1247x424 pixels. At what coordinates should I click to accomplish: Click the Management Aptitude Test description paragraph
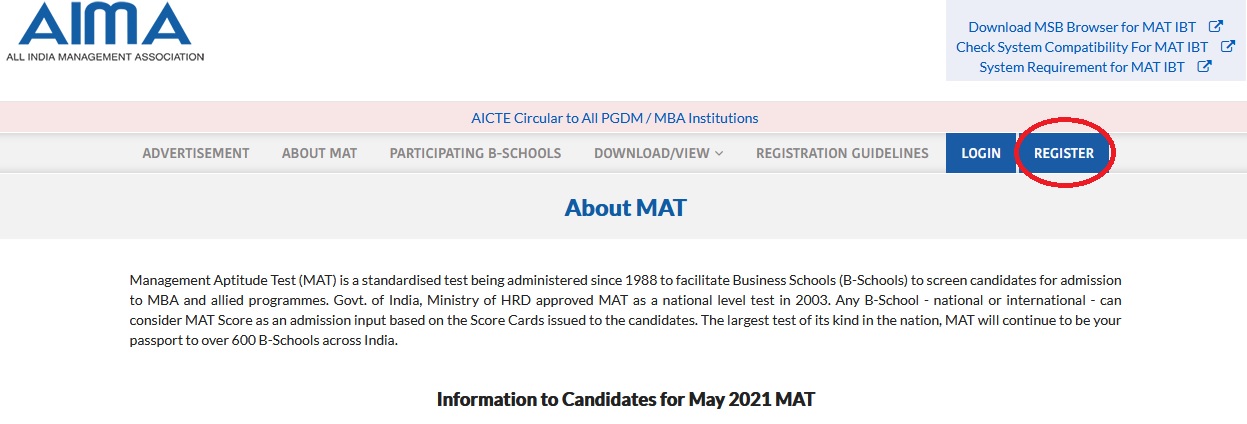[626, 310]
